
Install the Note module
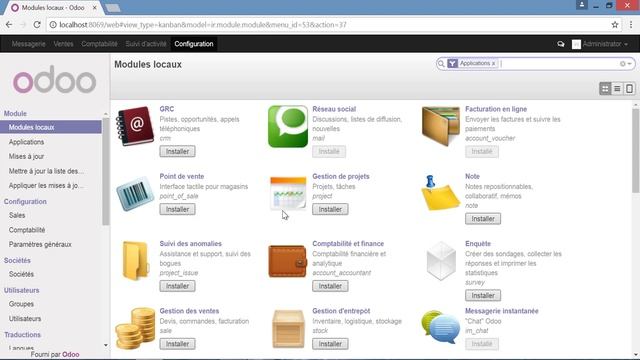pos(483,219)
